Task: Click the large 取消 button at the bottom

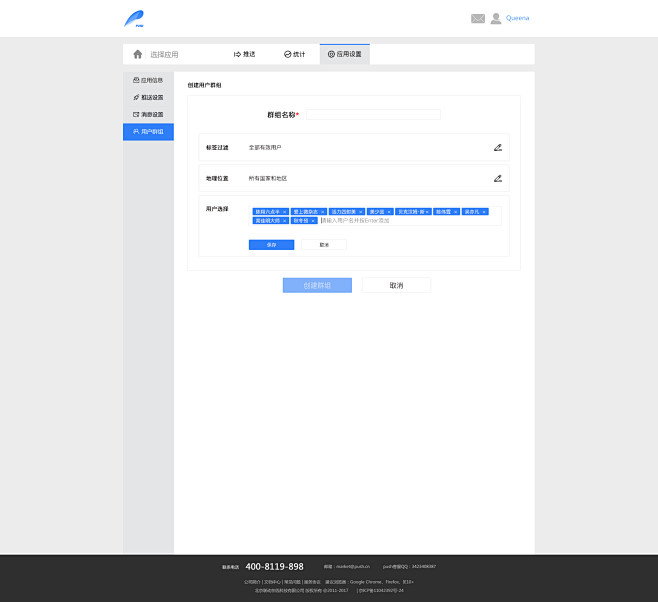Action: click(x=396, y=285)
